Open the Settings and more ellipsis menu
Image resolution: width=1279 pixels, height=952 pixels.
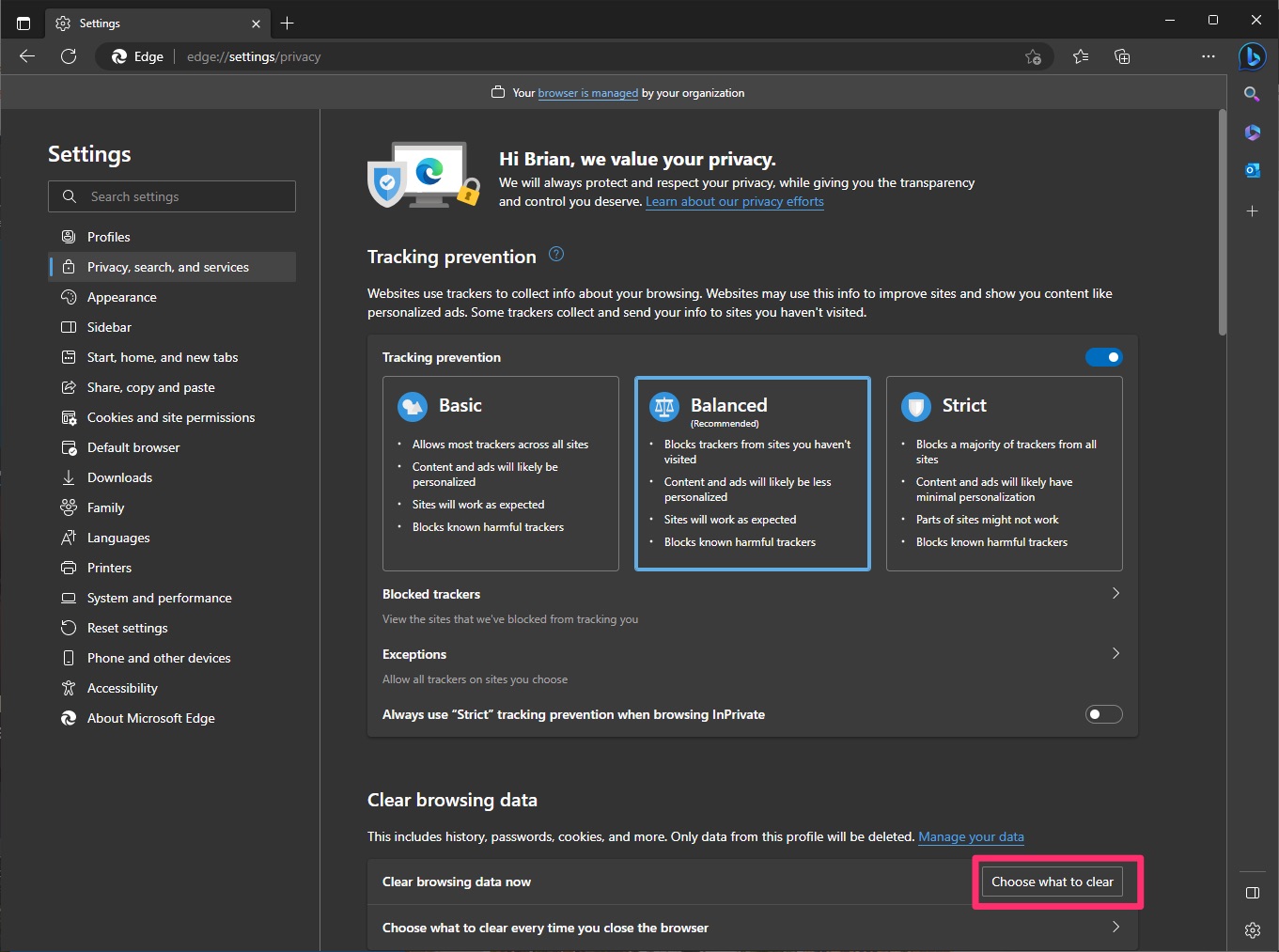point(1208,56)
